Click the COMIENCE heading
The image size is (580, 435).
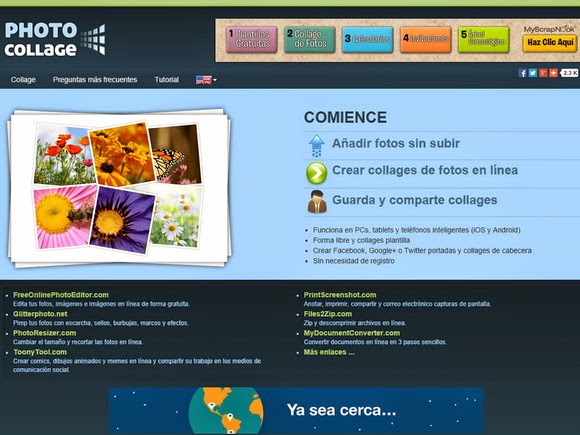[345, 118]
